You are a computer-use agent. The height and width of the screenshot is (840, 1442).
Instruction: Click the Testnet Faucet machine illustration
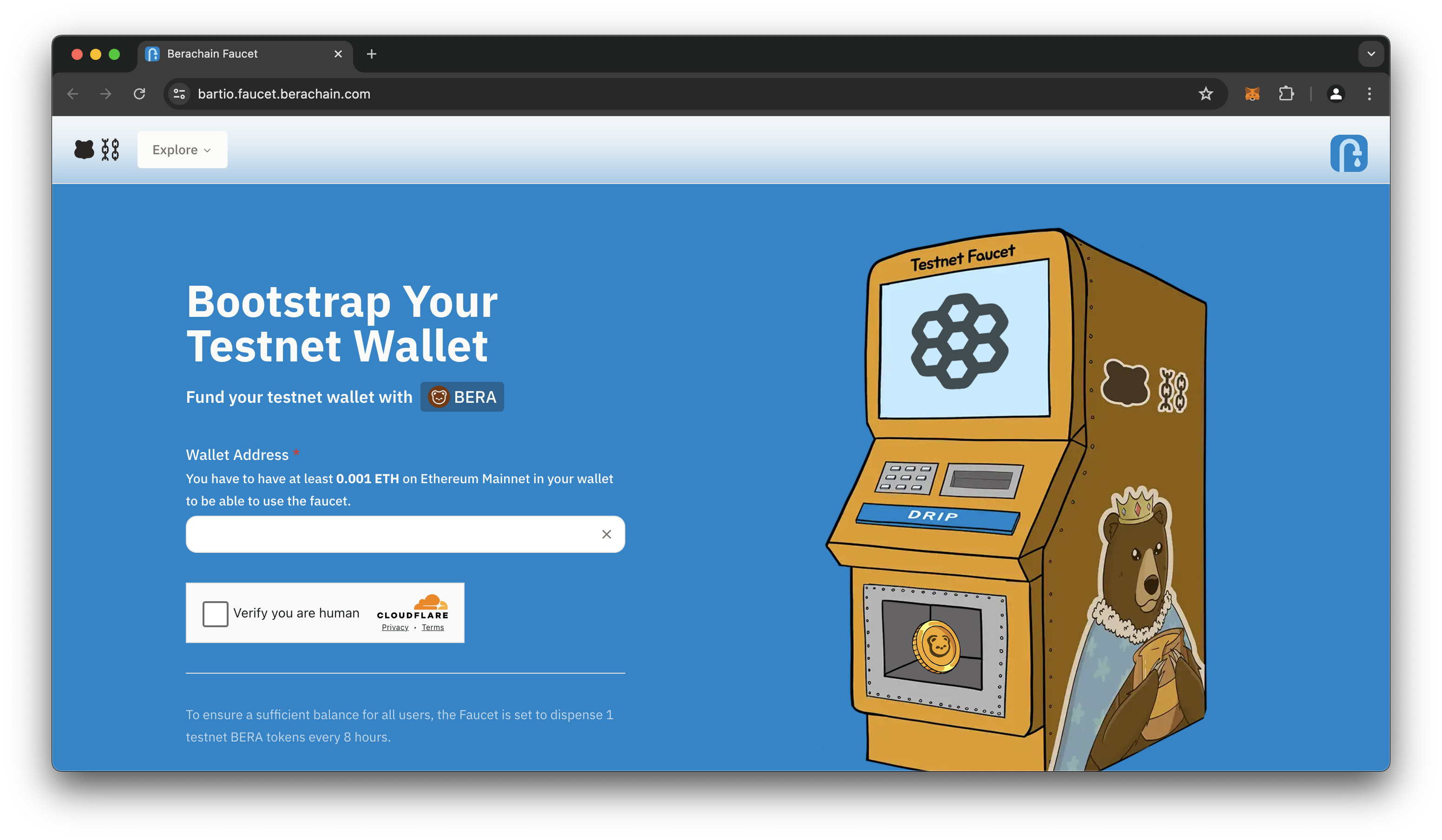click(1017, 499)
